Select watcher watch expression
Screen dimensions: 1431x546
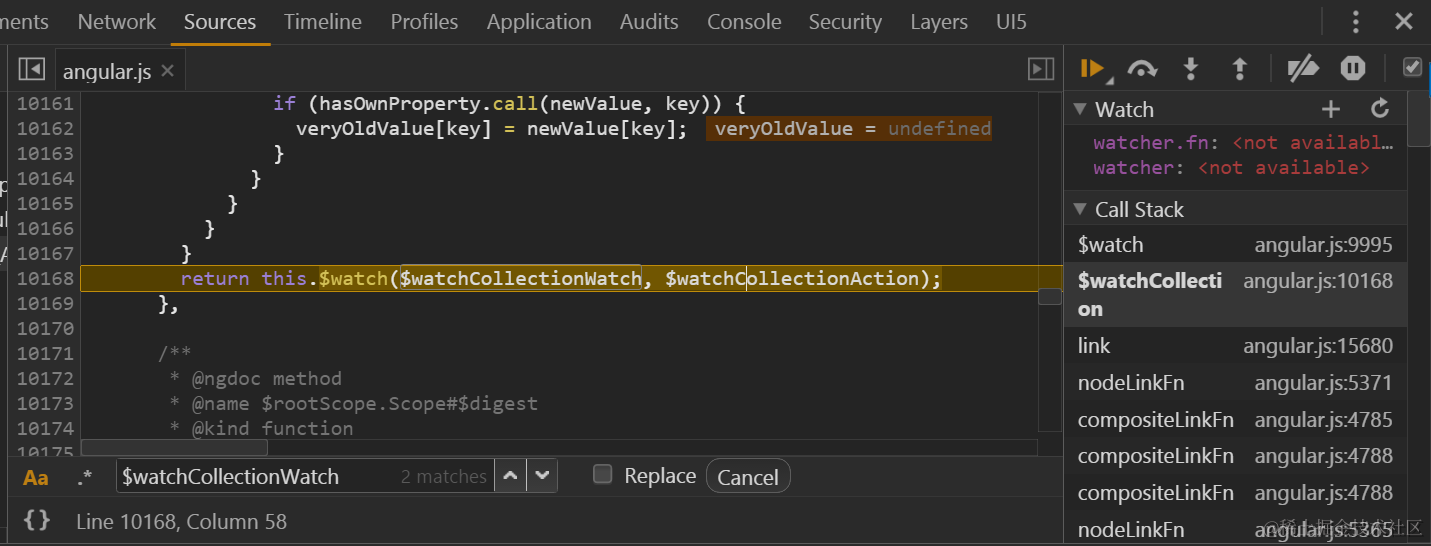(1231, 168)
